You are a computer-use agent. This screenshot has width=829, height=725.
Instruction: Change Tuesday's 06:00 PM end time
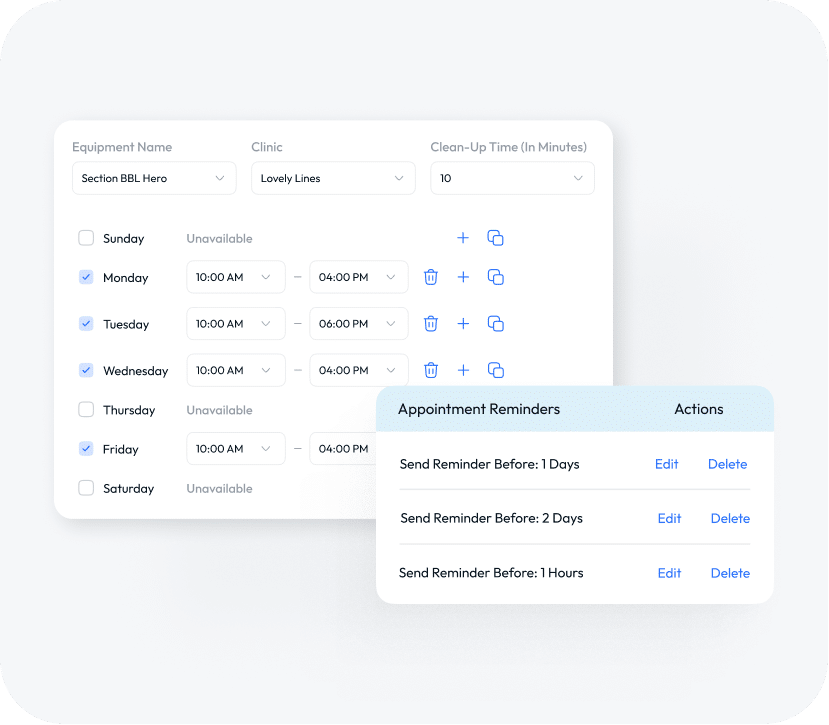(x=358, y=324)
